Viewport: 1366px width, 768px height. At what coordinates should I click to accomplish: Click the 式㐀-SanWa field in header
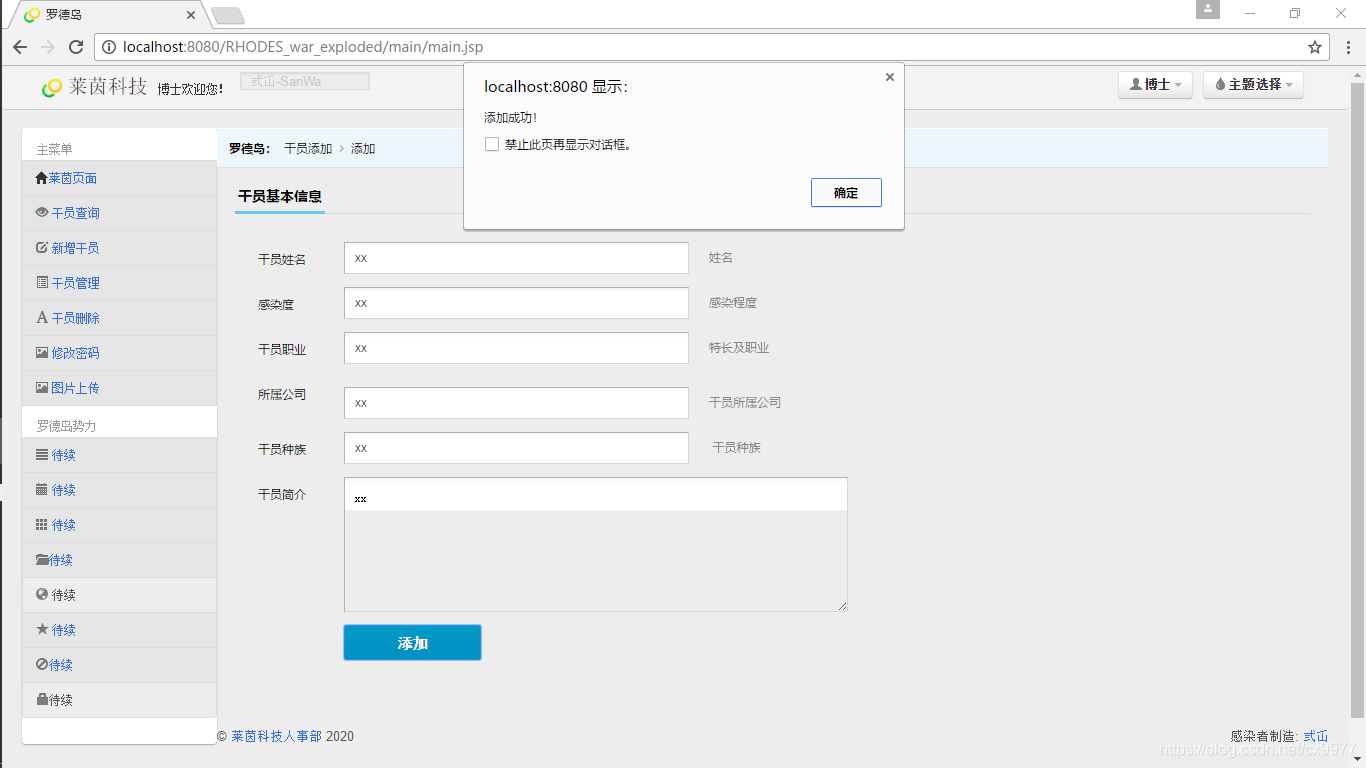click(305, 82)
